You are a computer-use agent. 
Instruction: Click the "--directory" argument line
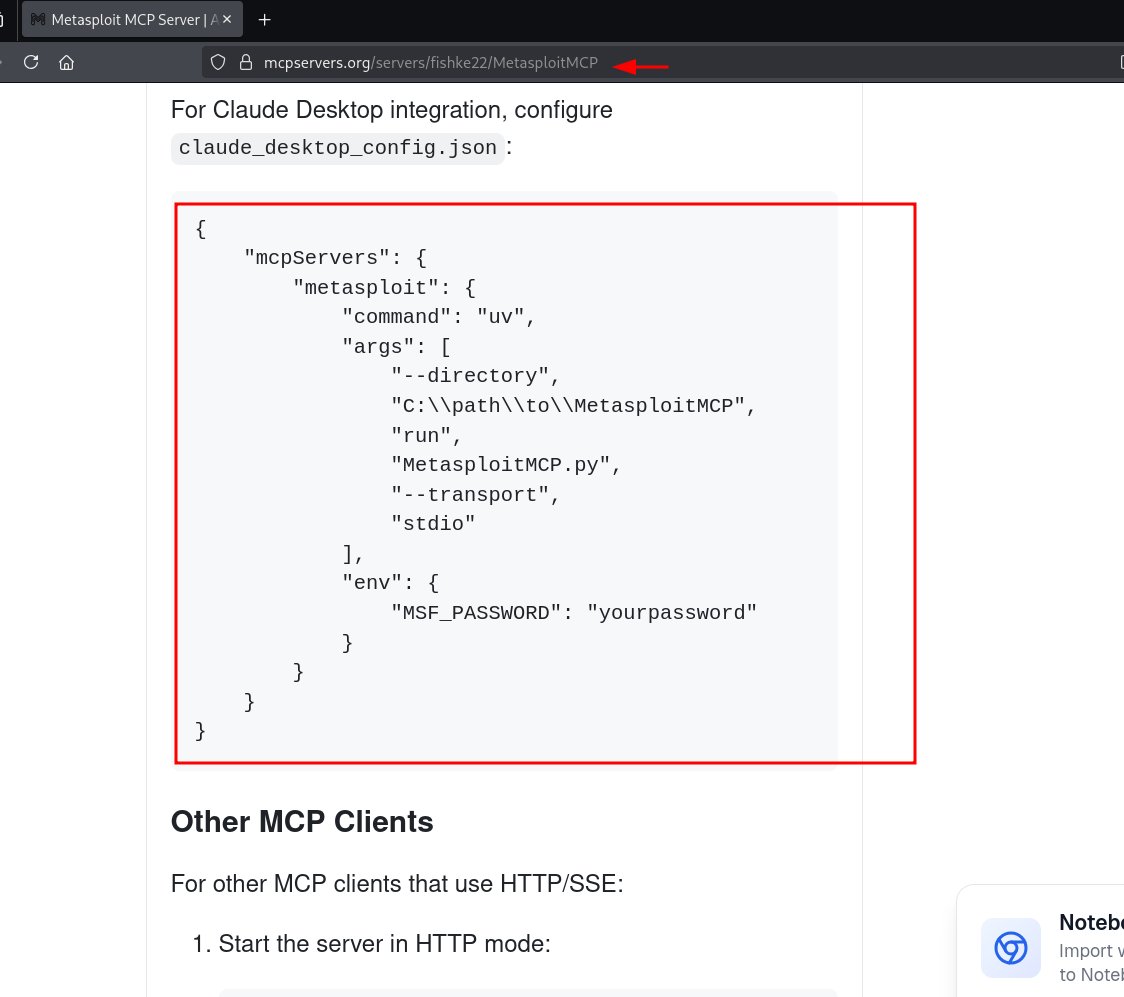475,376
